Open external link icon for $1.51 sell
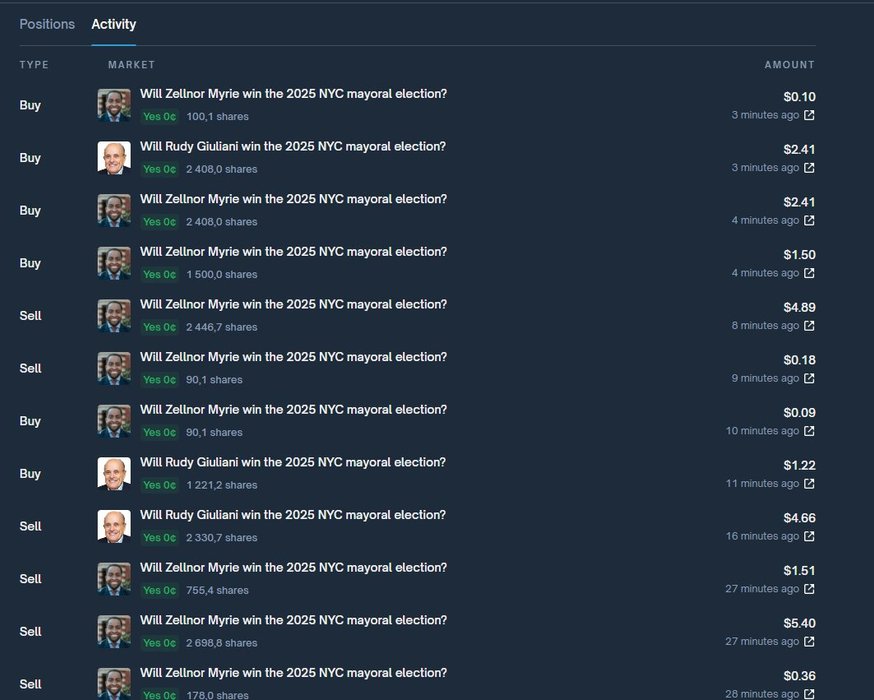This screenshot has width=874, height=700. (809, 589)
